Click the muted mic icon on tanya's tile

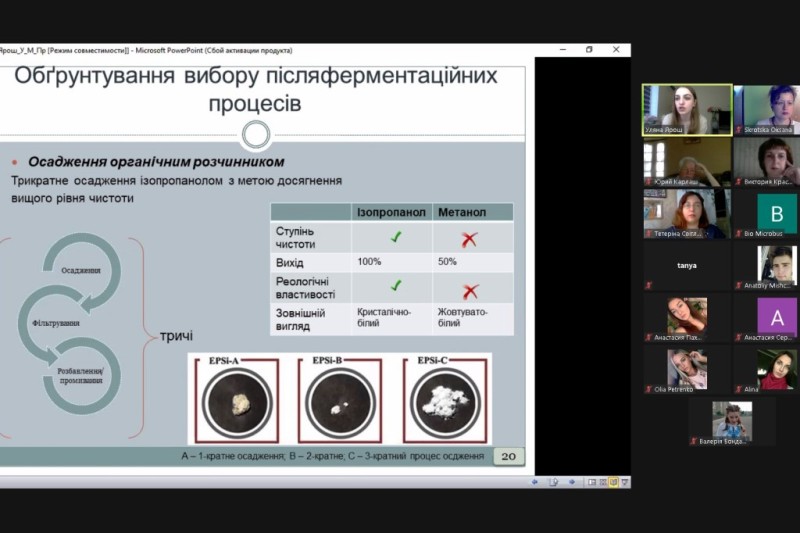click(648, 286)
